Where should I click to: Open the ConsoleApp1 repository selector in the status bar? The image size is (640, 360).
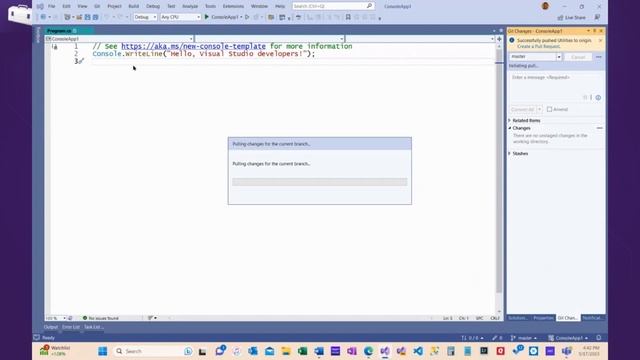tap(569, 338)
